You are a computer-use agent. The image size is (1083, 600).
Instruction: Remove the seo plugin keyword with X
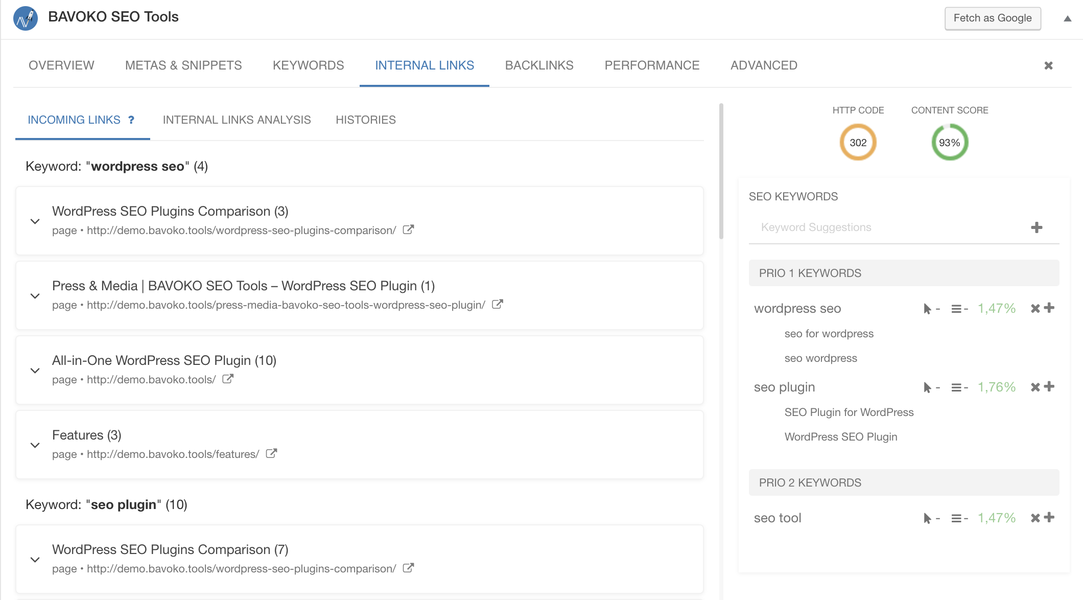pyautogui.click(x=1035, y=387)
